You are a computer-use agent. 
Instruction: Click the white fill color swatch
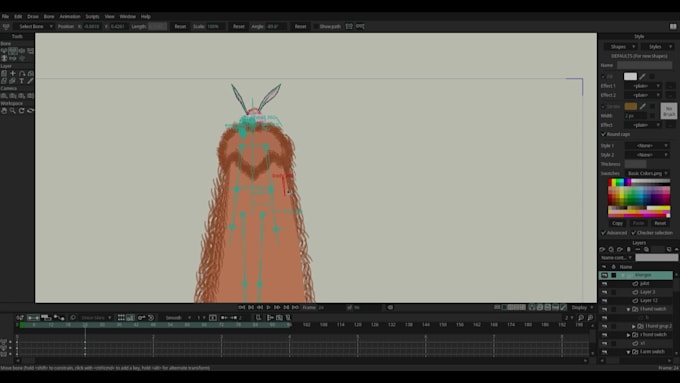click(x=630, y=76)
